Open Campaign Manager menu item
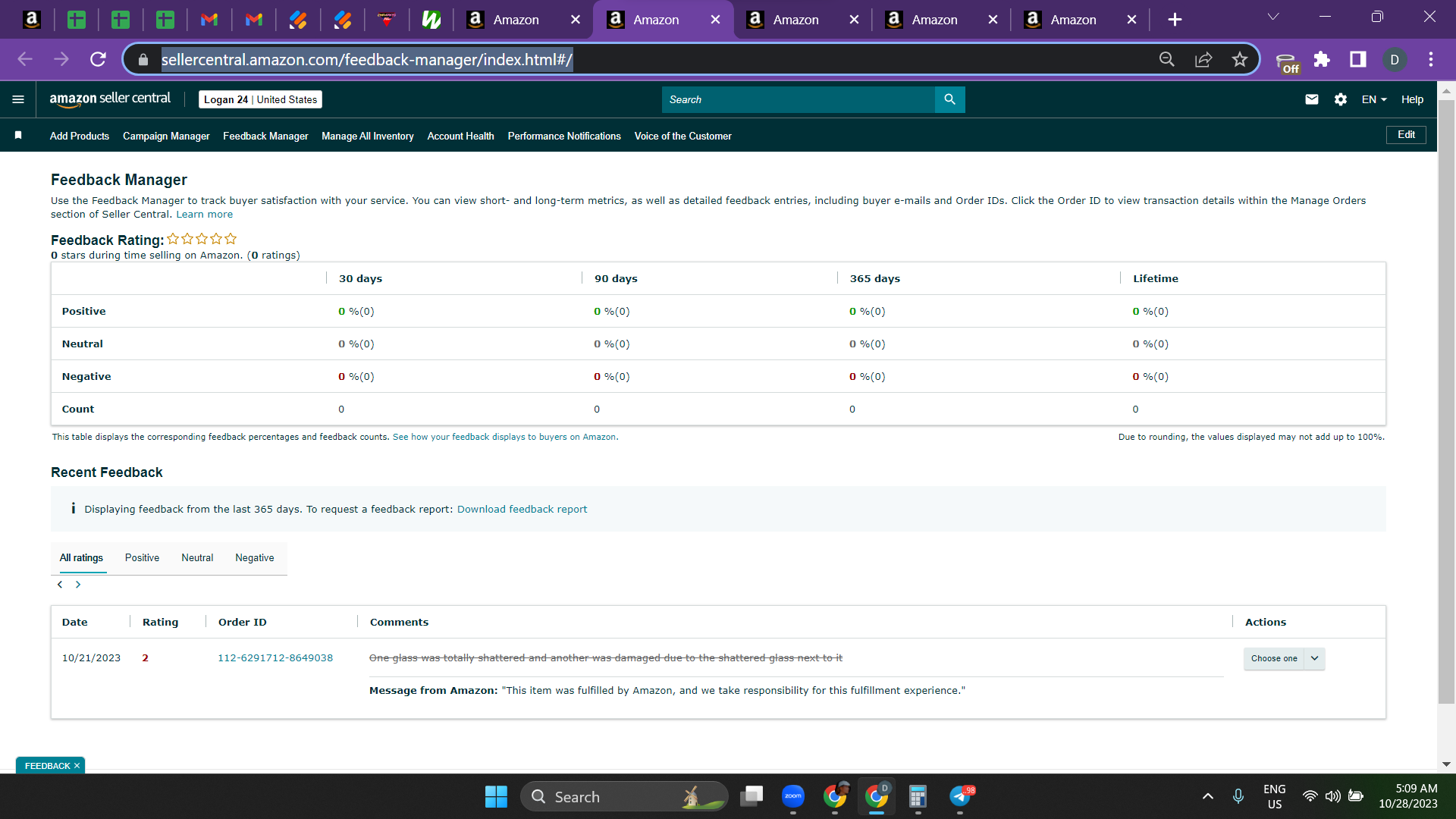1456x819 pixels. [x=166, y=136]
